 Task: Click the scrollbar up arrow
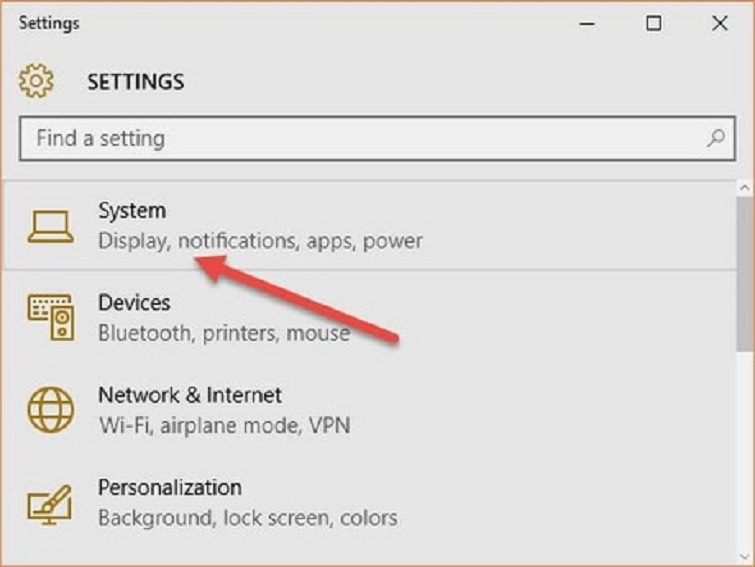click(744, 187)
